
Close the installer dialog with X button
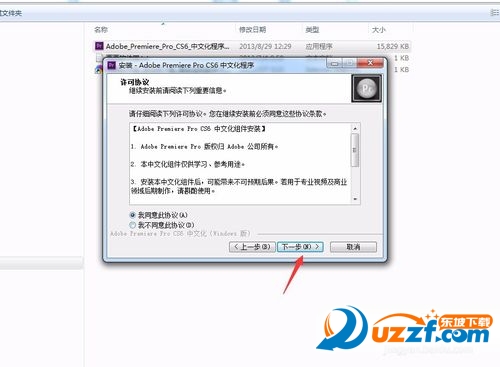[x=370, y=63]
